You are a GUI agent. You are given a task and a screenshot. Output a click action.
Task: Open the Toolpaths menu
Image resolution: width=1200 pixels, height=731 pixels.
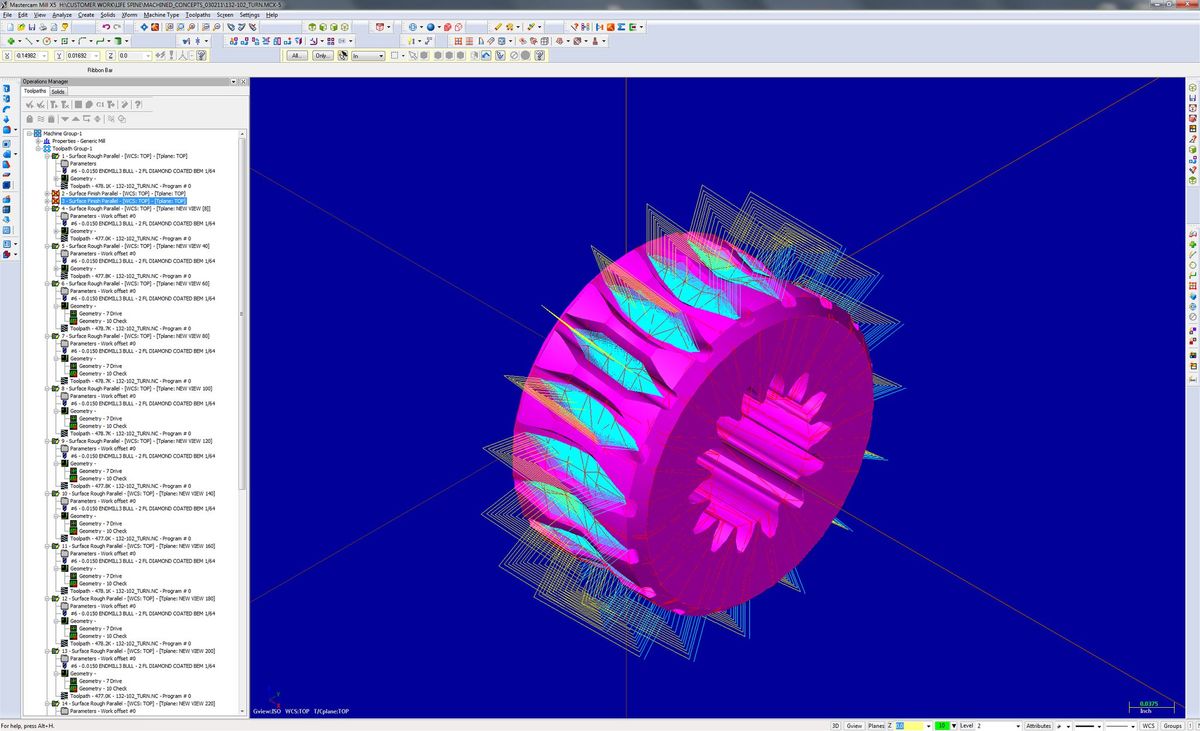pyautogui.click(x=198, y=15)
